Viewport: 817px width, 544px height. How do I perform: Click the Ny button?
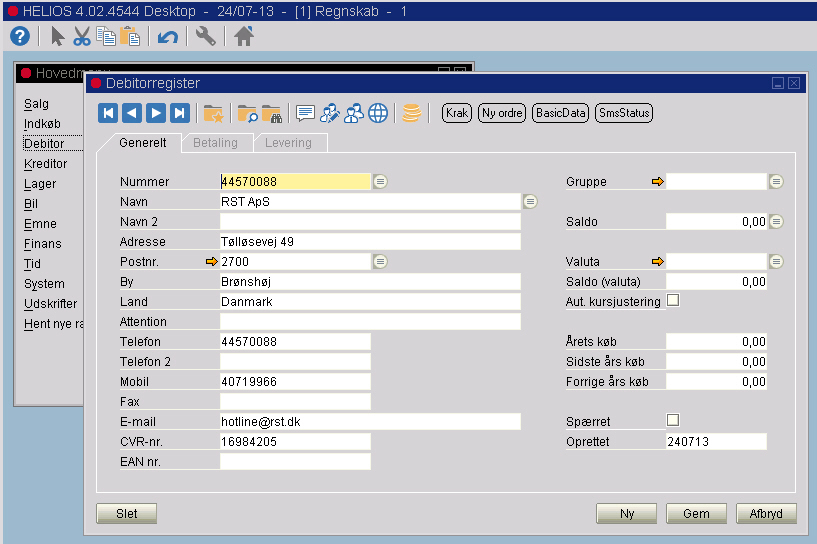click(x=627, y=514)
